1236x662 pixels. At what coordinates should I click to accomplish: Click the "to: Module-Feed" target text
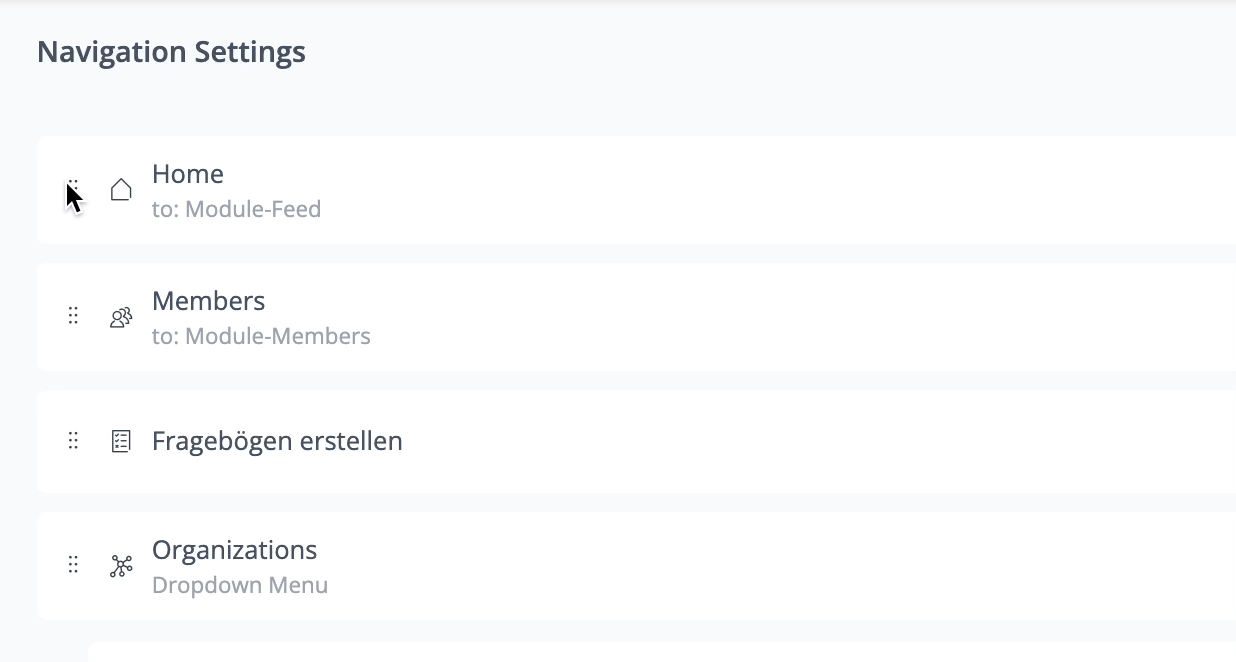pyautogui.click(x=236, y=210)
